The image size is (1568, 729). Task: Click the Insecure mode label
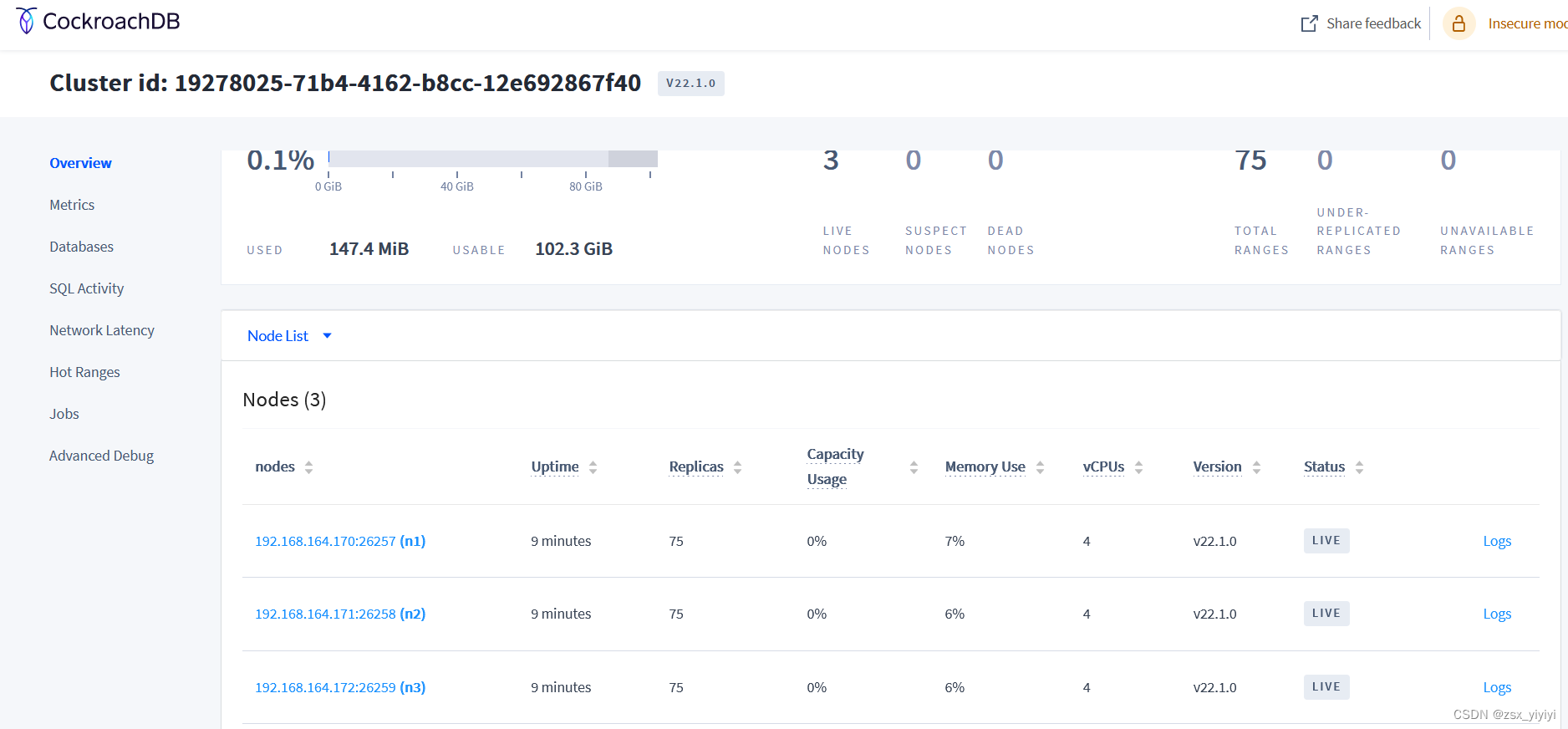click(1527, 23)
